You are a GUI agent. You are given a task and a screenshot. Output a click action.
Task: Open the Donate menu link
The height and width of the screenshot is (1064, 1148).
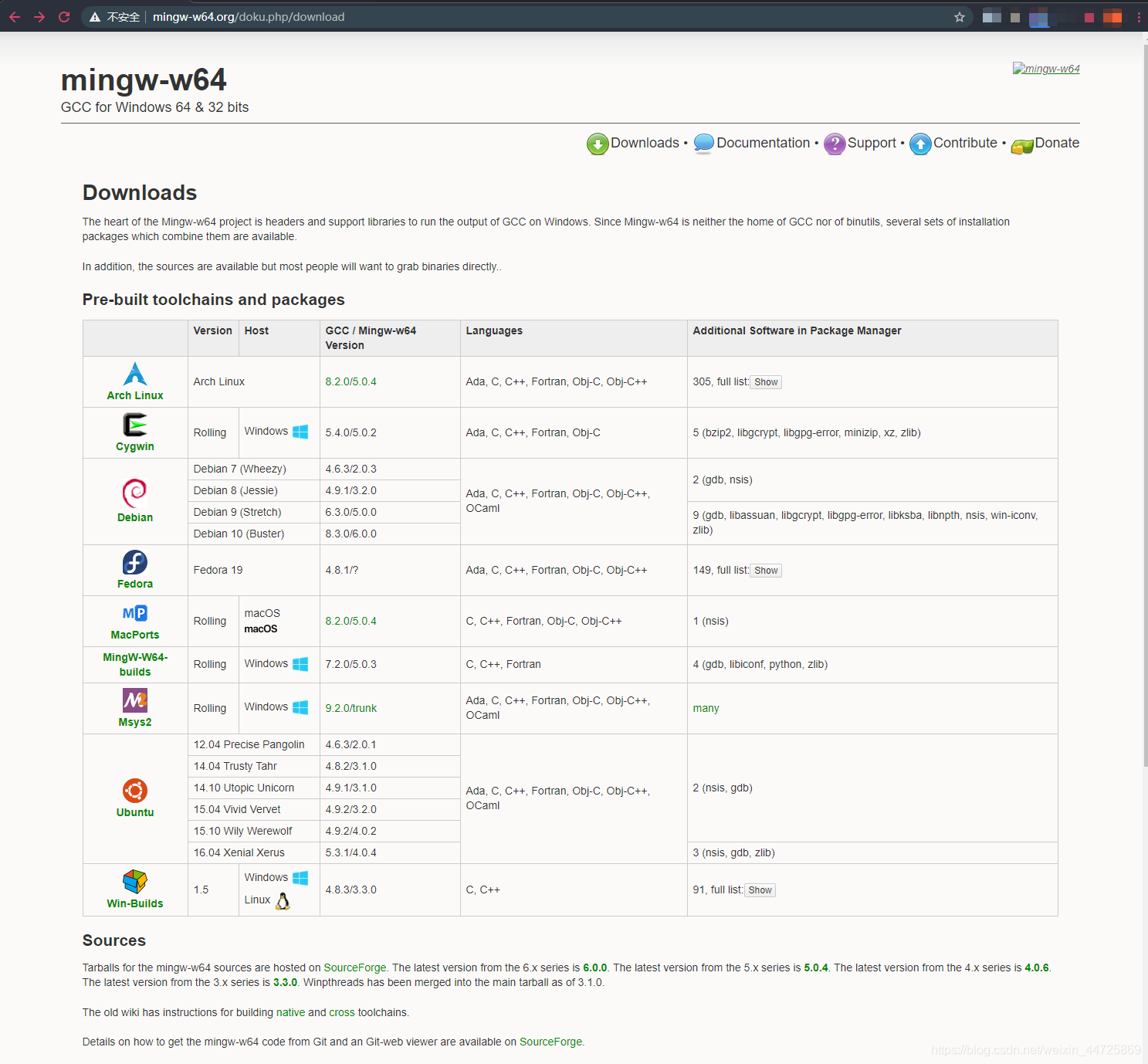tap(1057, 143)
